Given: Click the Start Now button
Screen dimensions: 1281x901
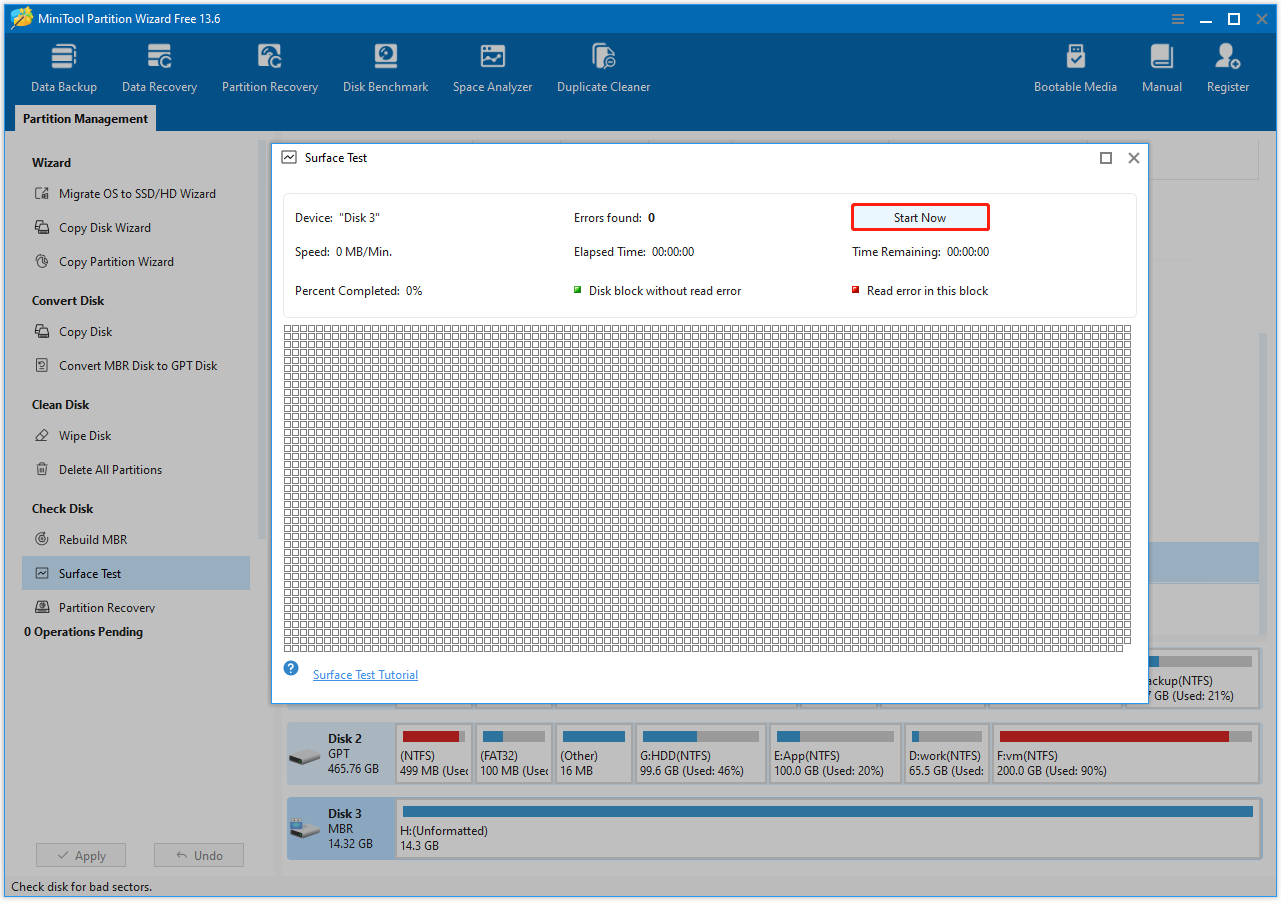Looking at the screenshot, I should 920,217.
